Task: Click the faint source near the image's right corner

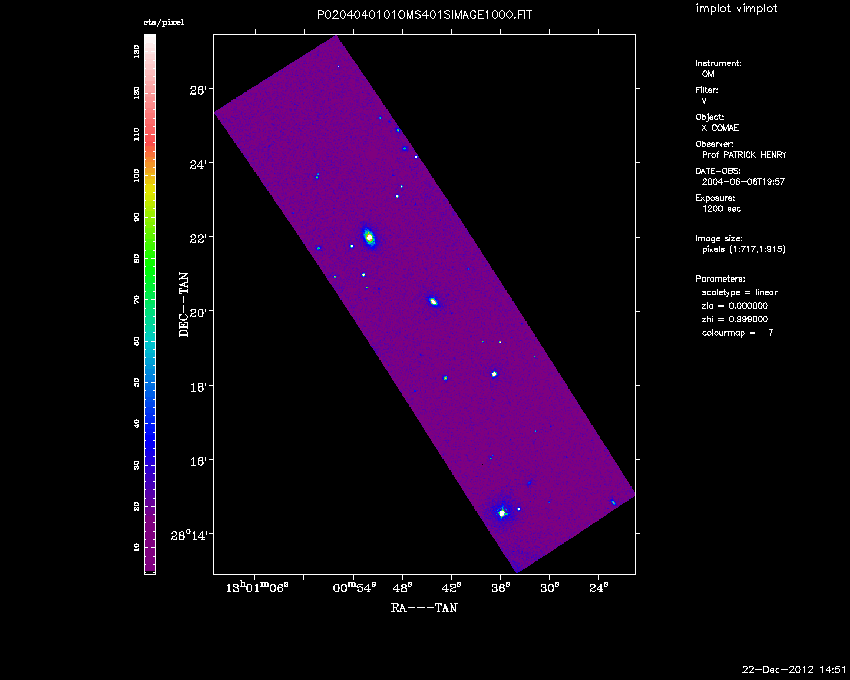Action: 613,502
